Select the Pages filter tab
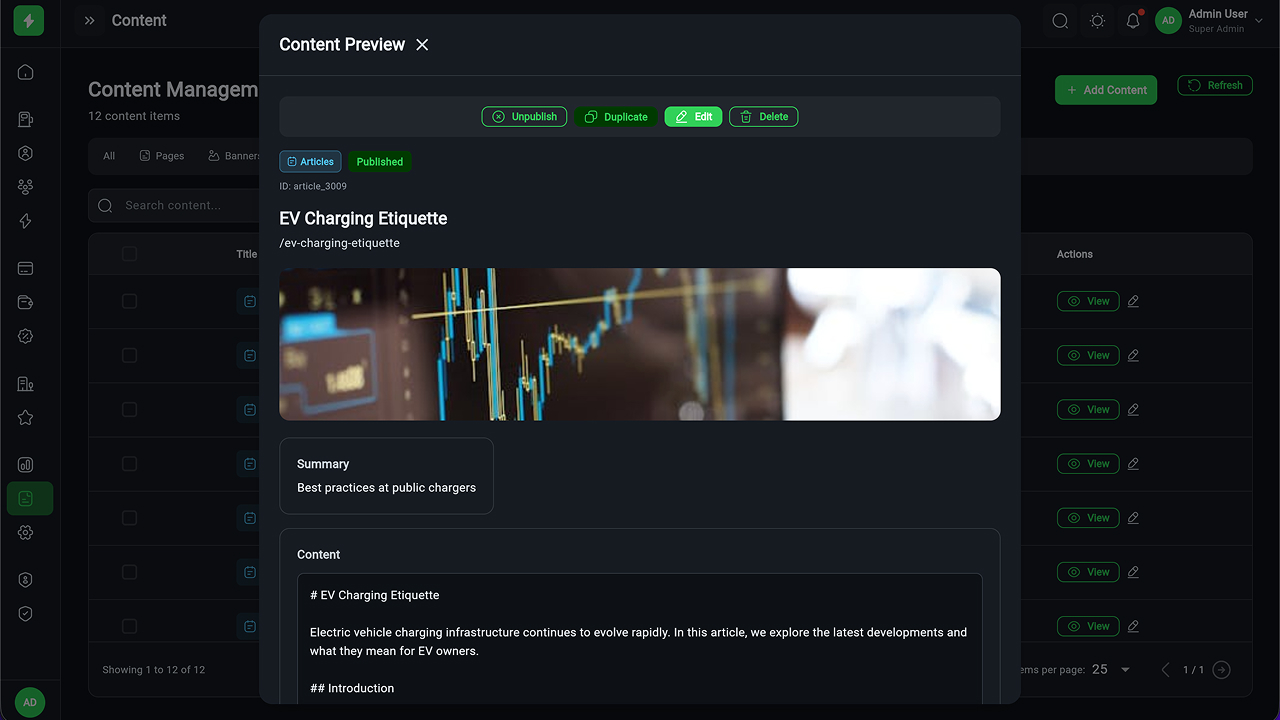 (162, 156)
